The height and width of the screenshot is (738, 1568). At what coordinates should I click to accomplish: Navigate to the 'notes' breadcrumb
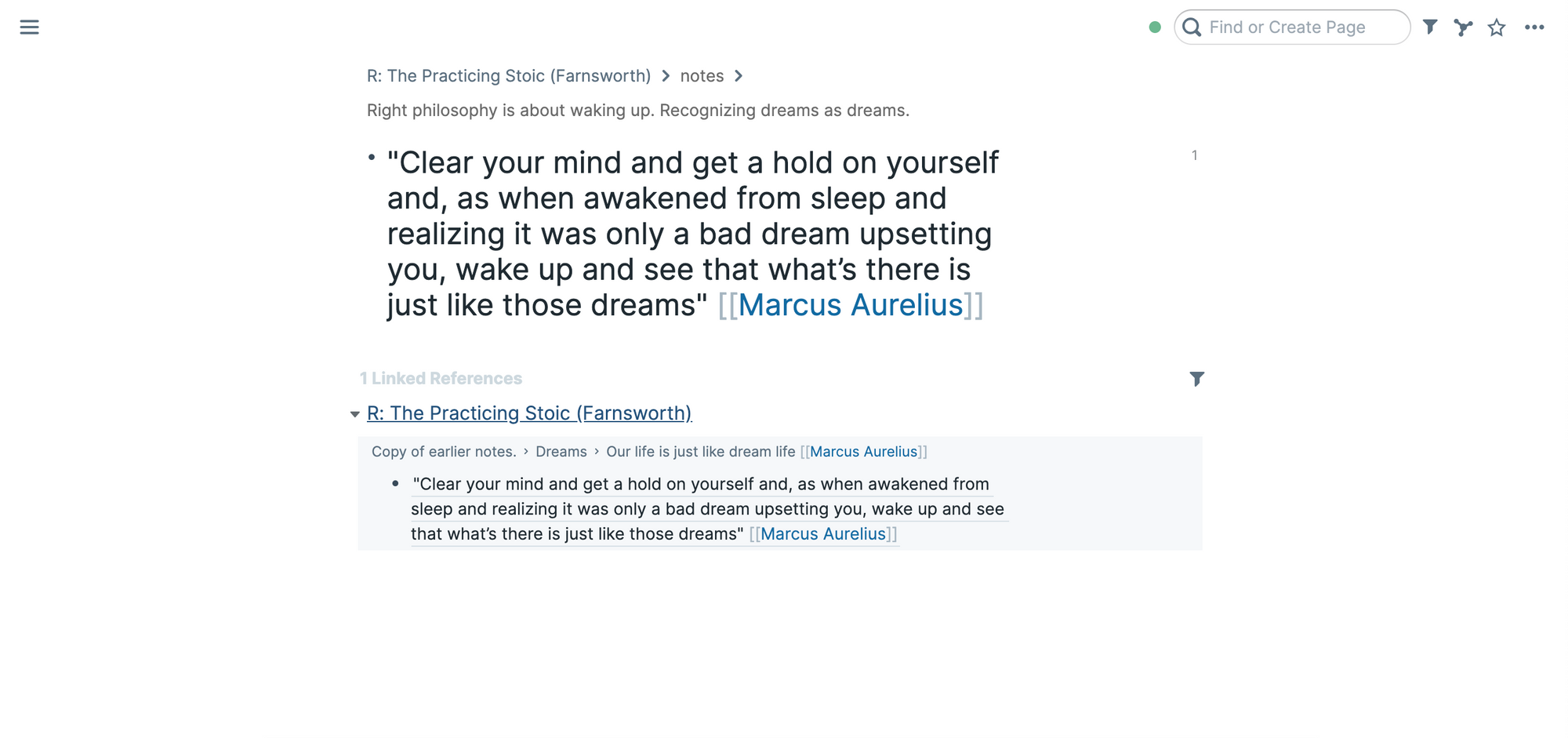coord(702,76)
